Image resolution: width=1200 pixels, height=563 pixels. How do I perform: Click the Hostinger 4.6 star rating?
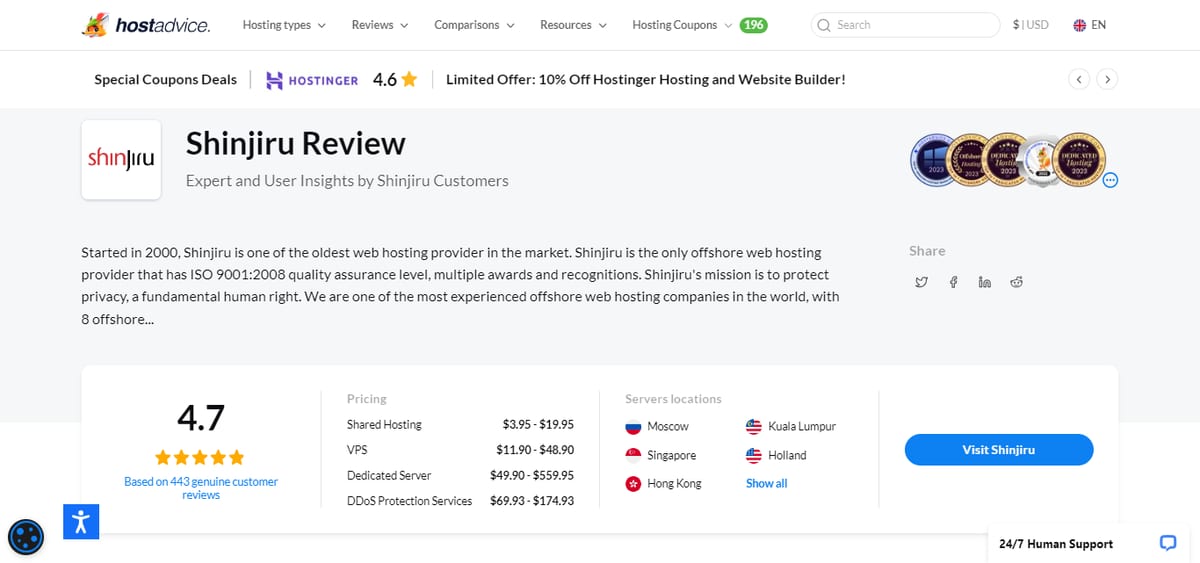(395, 80)
